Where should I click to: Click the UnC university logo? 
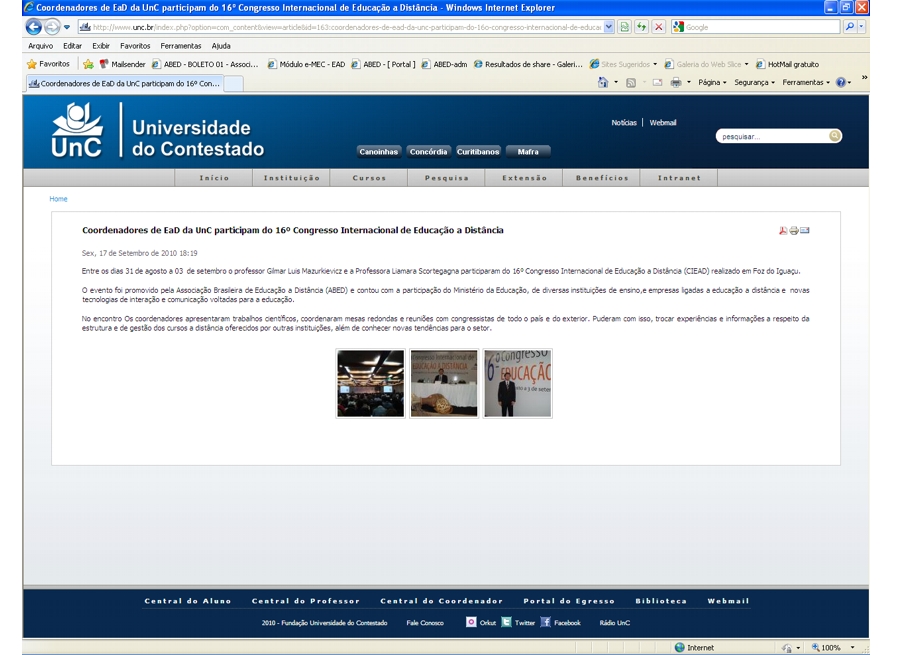coord(77,130)
